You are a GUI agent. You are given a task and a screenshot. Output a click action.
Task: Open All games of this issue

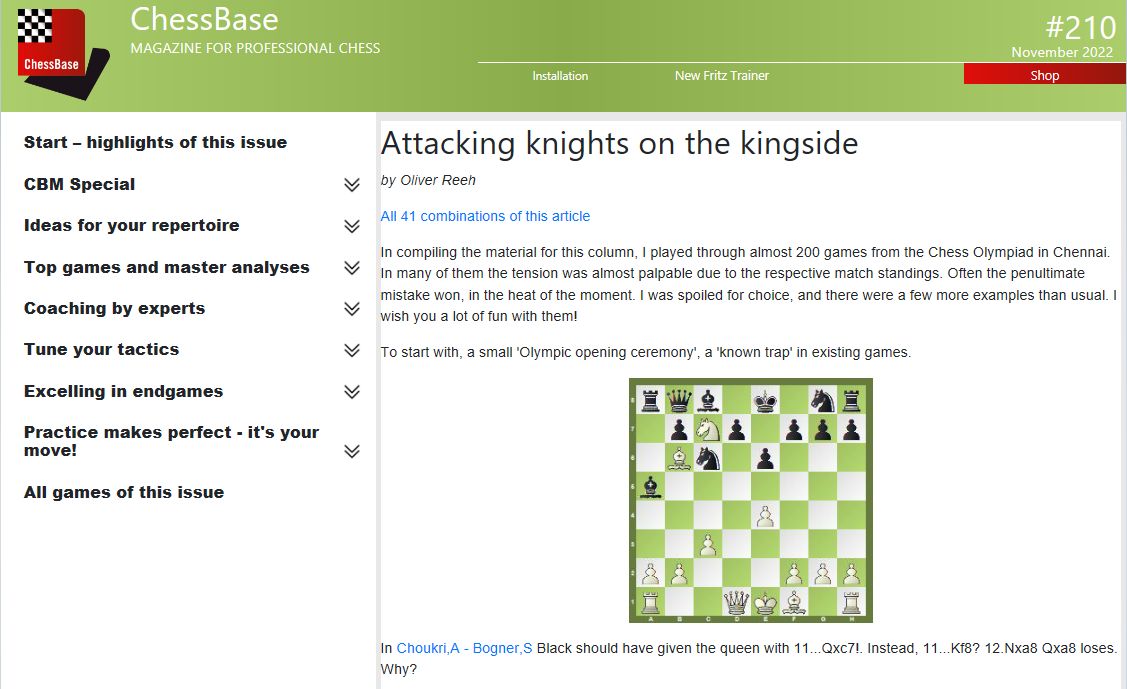click(x=124, y=492)
